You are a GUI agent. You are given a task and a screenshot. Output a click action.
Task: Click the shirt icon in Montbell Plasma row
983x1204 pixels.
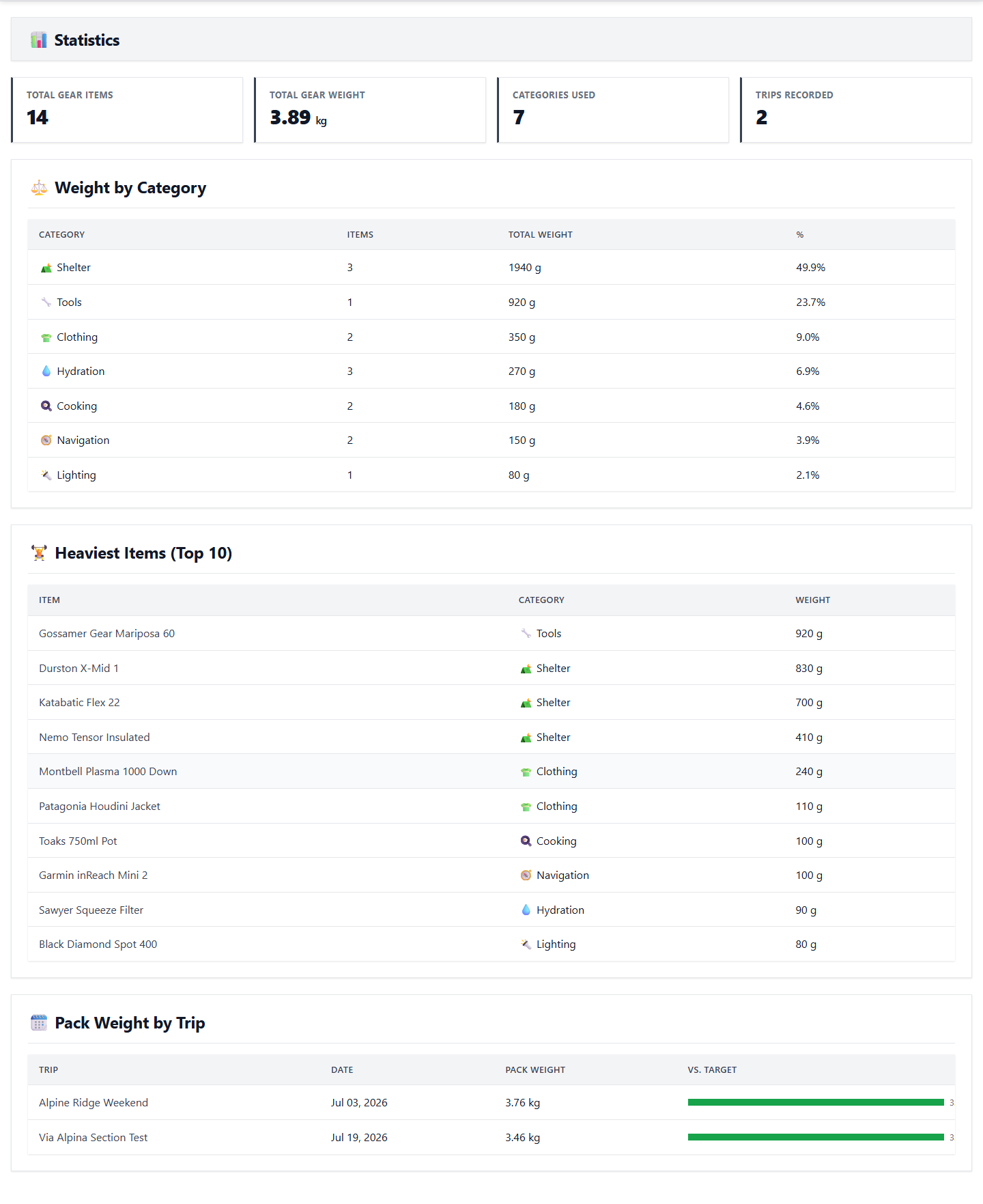pyautogui.click(x=526, y=772)
